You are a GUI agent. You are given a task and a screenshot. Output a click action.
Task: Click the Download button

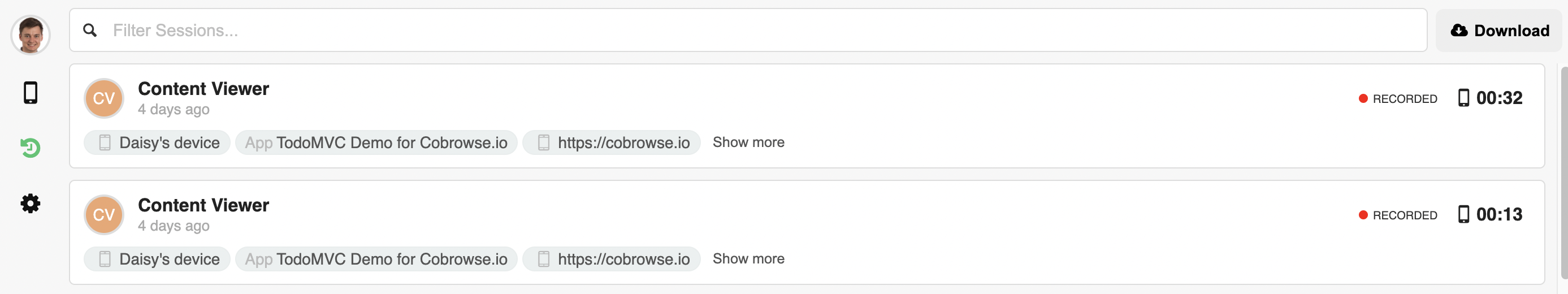pyautogui.click(x=1499, y=31)
